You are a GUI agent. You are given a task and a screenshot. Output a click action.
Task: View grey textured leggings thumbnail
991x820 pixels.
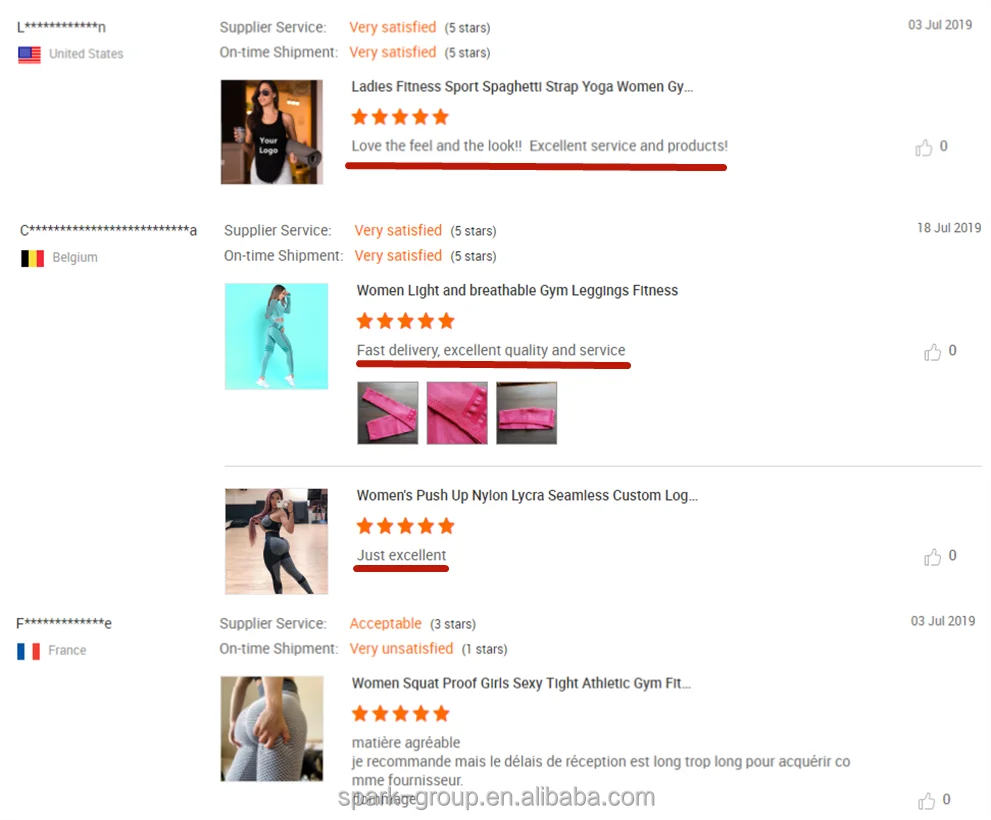click(272, 728)
